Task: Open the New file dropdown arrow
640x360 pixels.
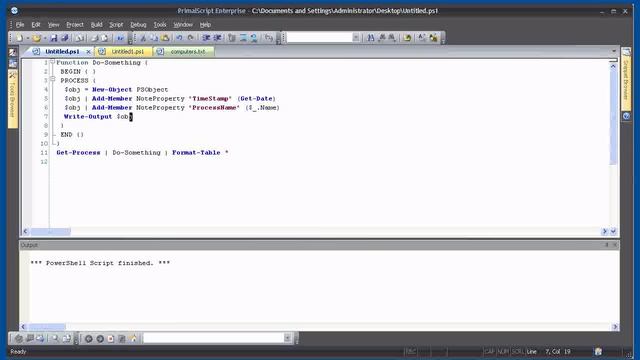Action: (27, 38)
